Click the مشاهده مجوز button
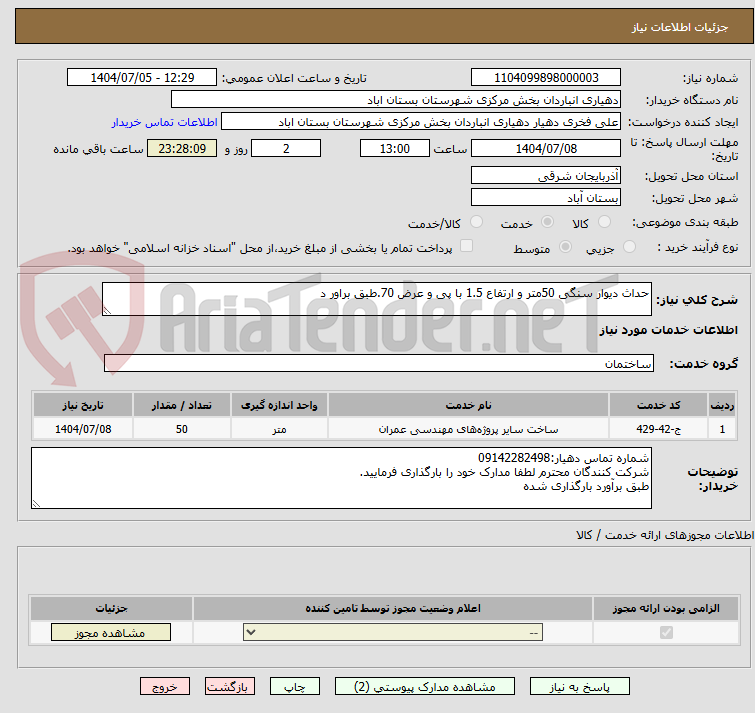The image size is (755, 713). (111, 632)
